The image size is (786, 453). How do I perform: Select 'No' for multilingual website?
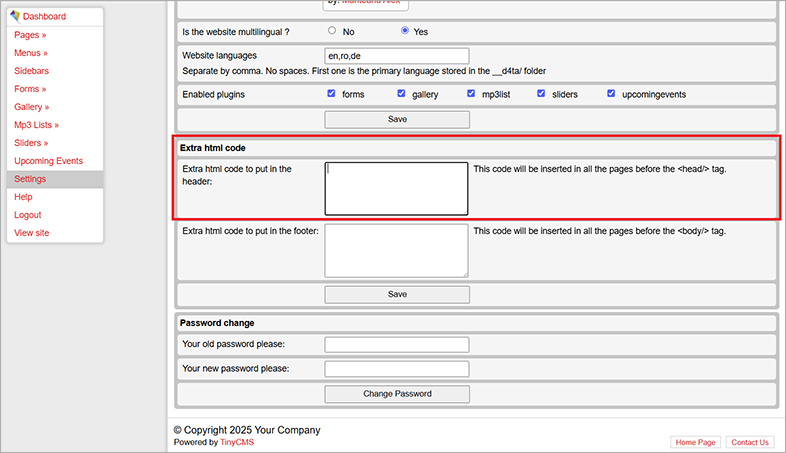332,31
